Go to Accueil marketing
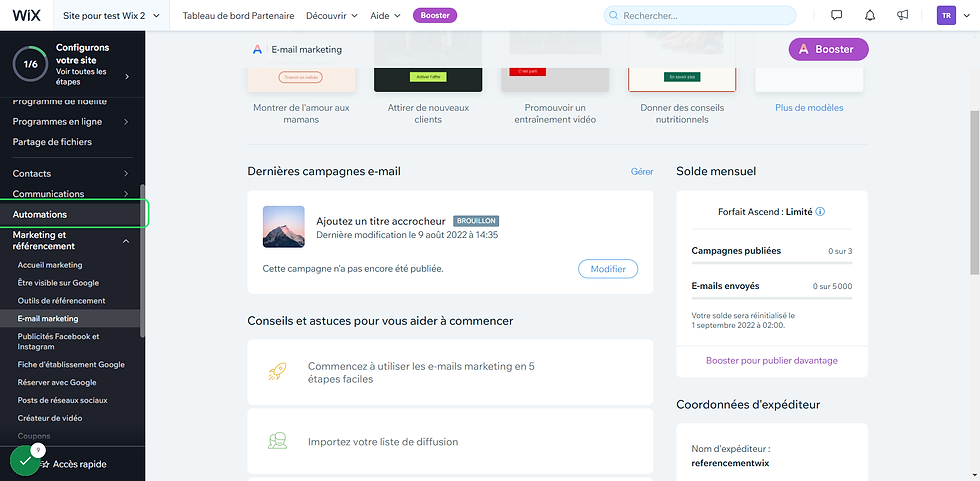This screenshot has height=481, width=980. coord(50,265)
